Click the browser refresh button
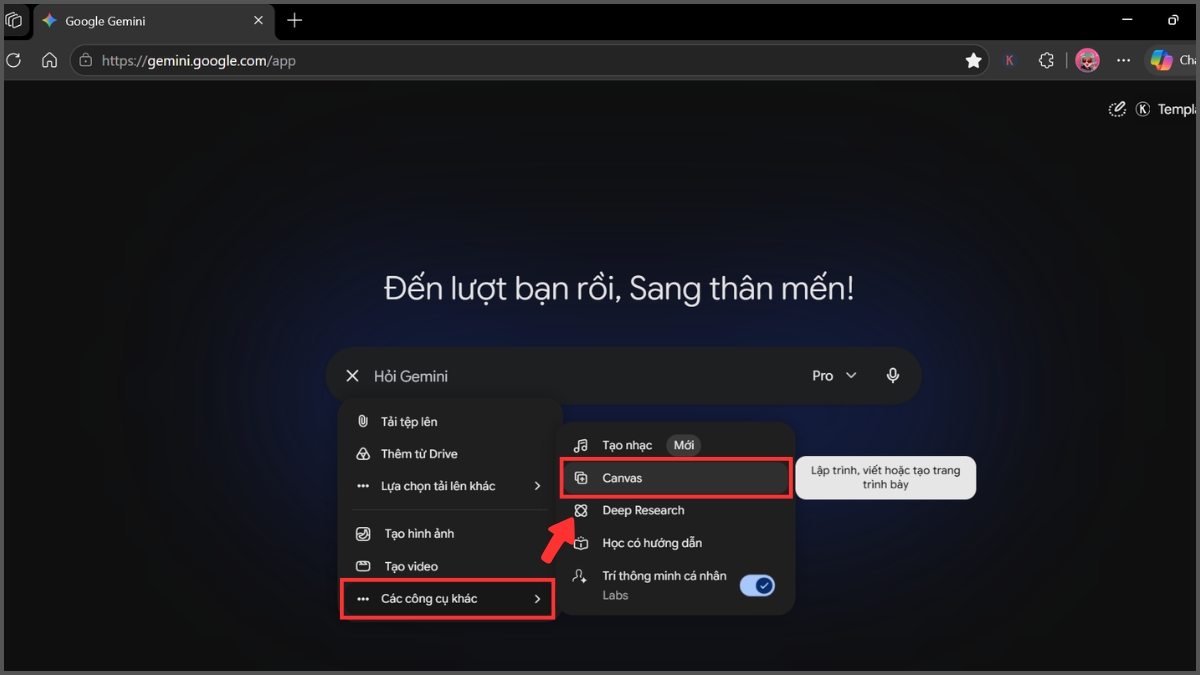 (x=14, y=60)
